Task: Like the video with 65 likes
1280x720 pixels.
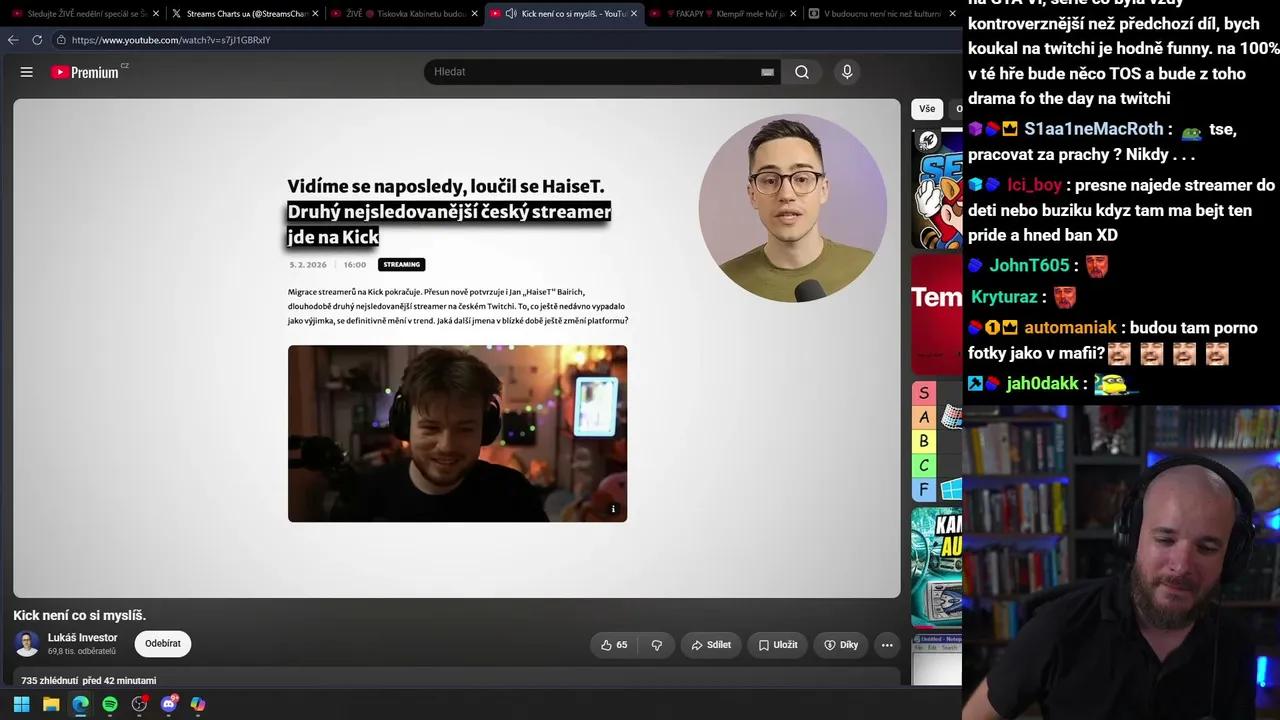Action: click(614, 645)
